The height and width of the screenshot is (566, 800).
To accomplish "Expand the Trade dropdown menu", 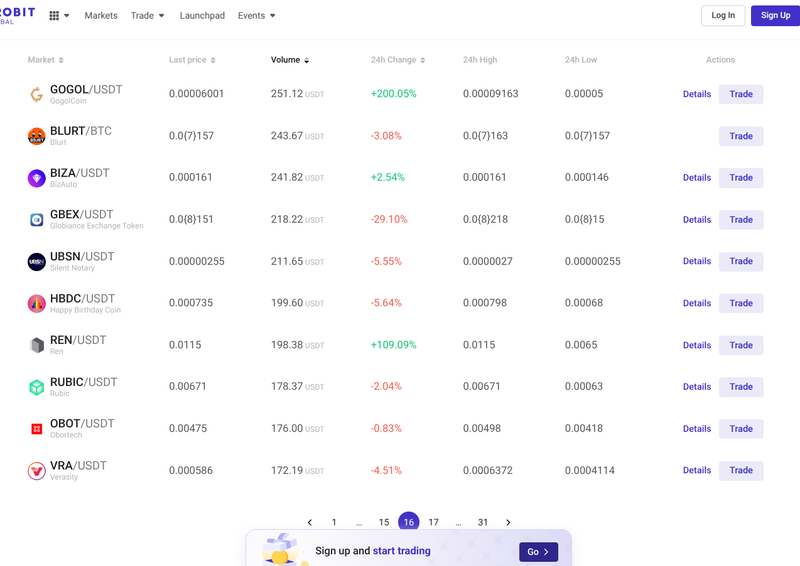I will pos(147,16).
